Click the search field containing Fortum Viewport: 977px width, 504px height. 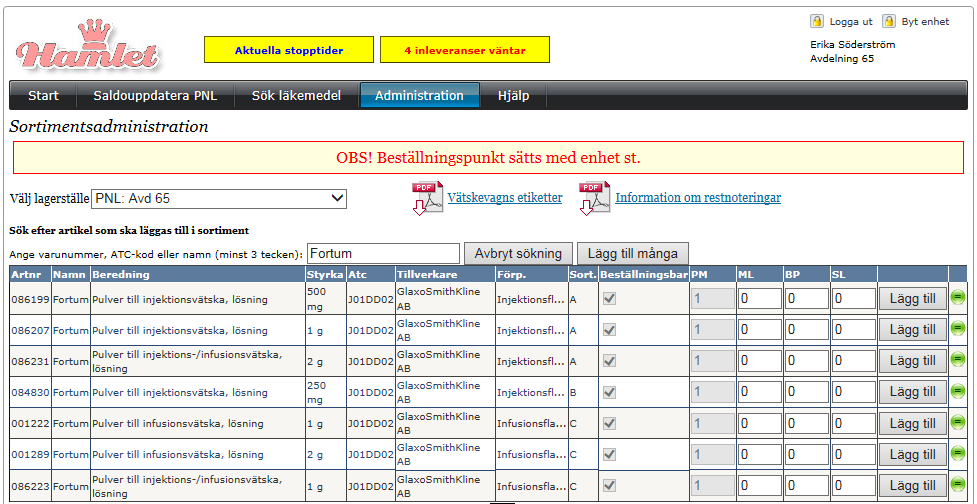(383, 254)
